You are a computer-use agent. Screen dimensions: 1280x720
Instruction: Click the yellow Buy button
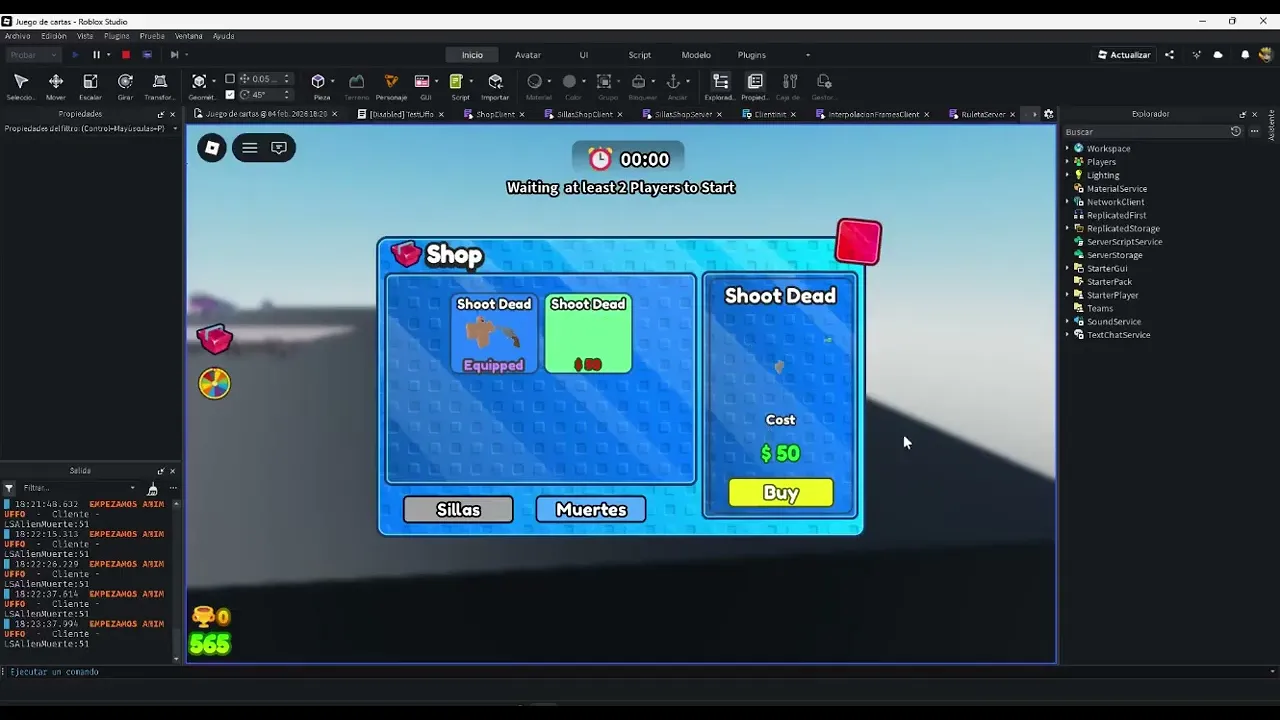[x=781, y=493]
